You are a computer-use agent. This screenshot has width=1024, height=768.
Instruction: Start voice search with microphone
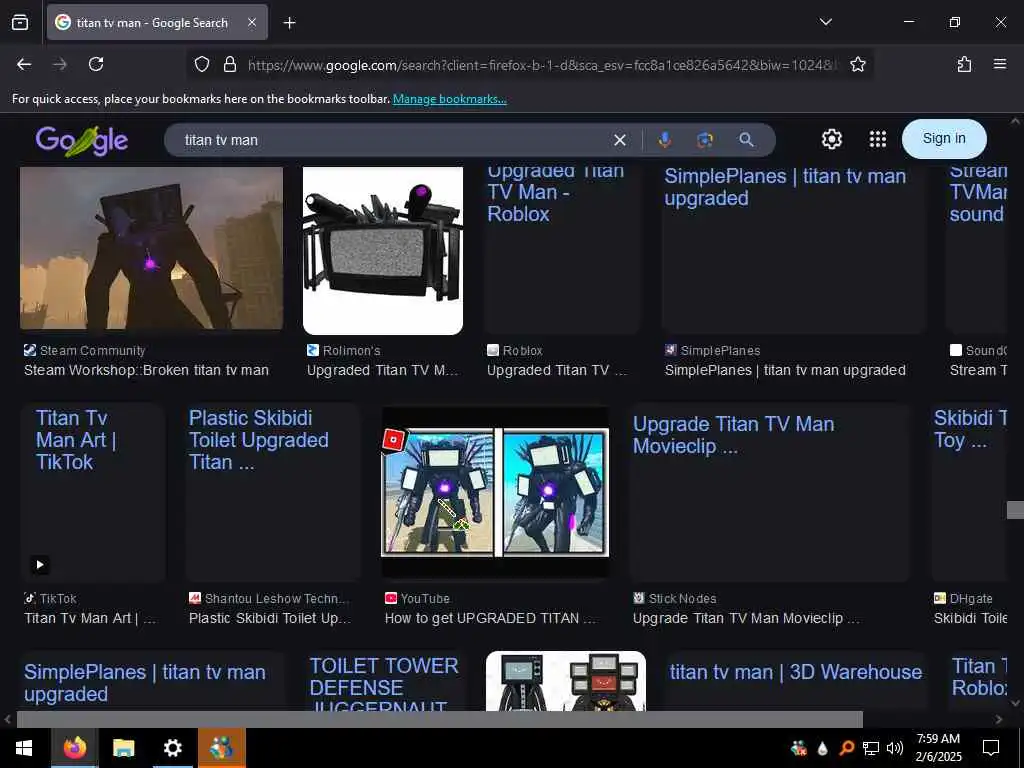[664, 140]
